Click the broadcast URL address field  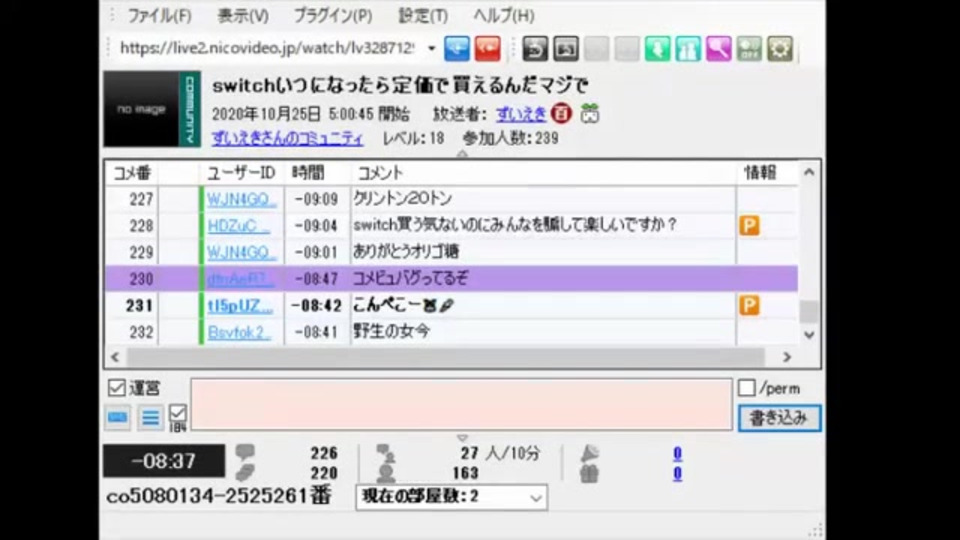267,48
